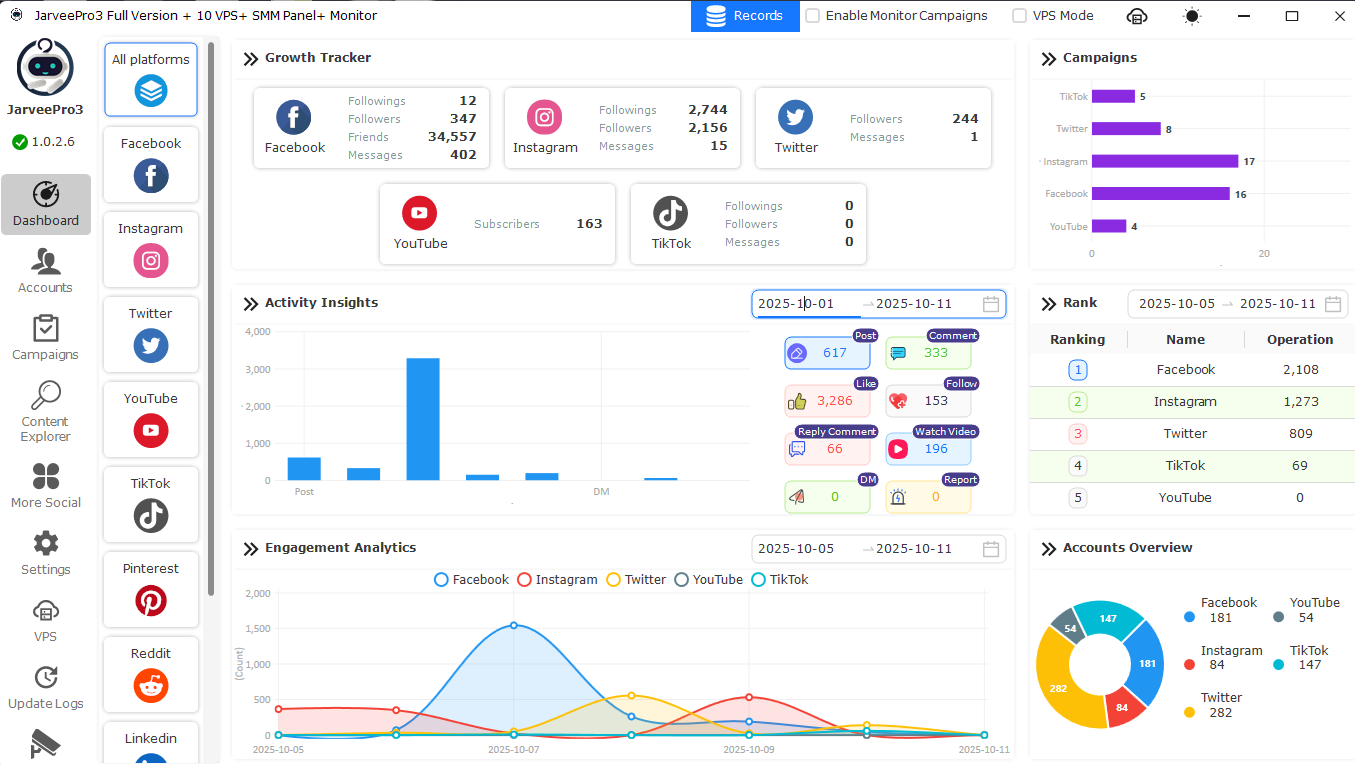
Task: Open the Rank date range calendar
Action: coord(1333,304)
